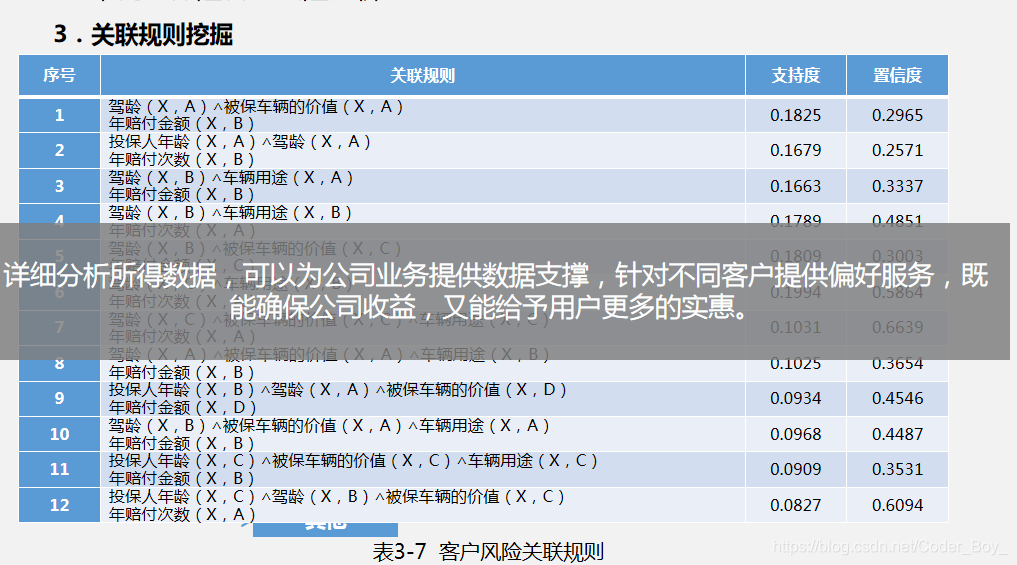Select row number 9 cell

point(59,398)
